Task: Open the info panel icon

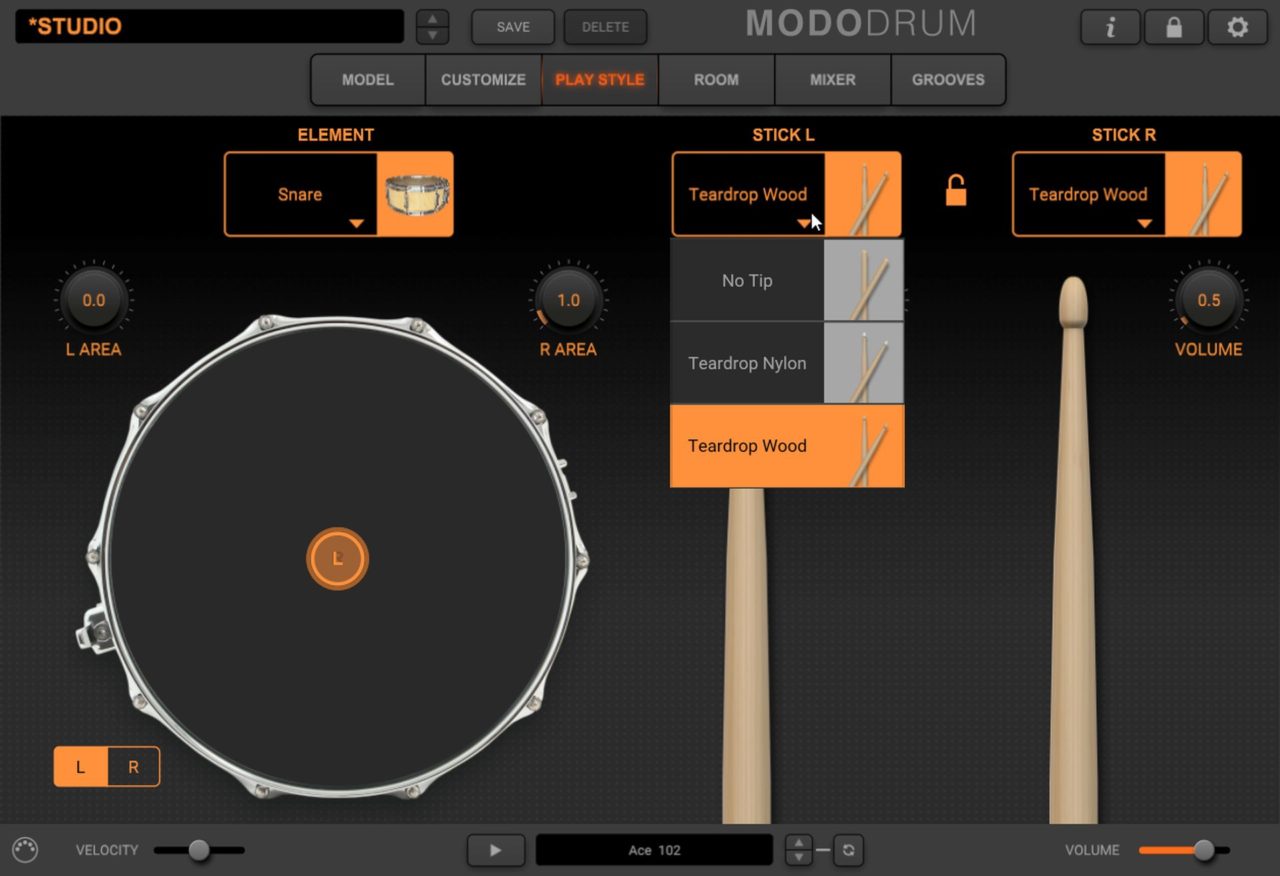Action: pyautogui.click(x=1110, y=28)
